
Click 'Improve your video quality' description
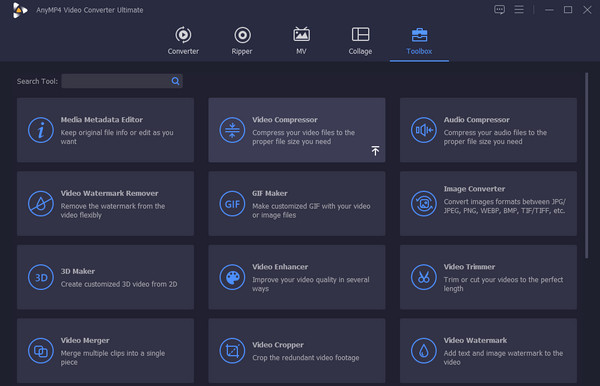[x=311, y=284]
